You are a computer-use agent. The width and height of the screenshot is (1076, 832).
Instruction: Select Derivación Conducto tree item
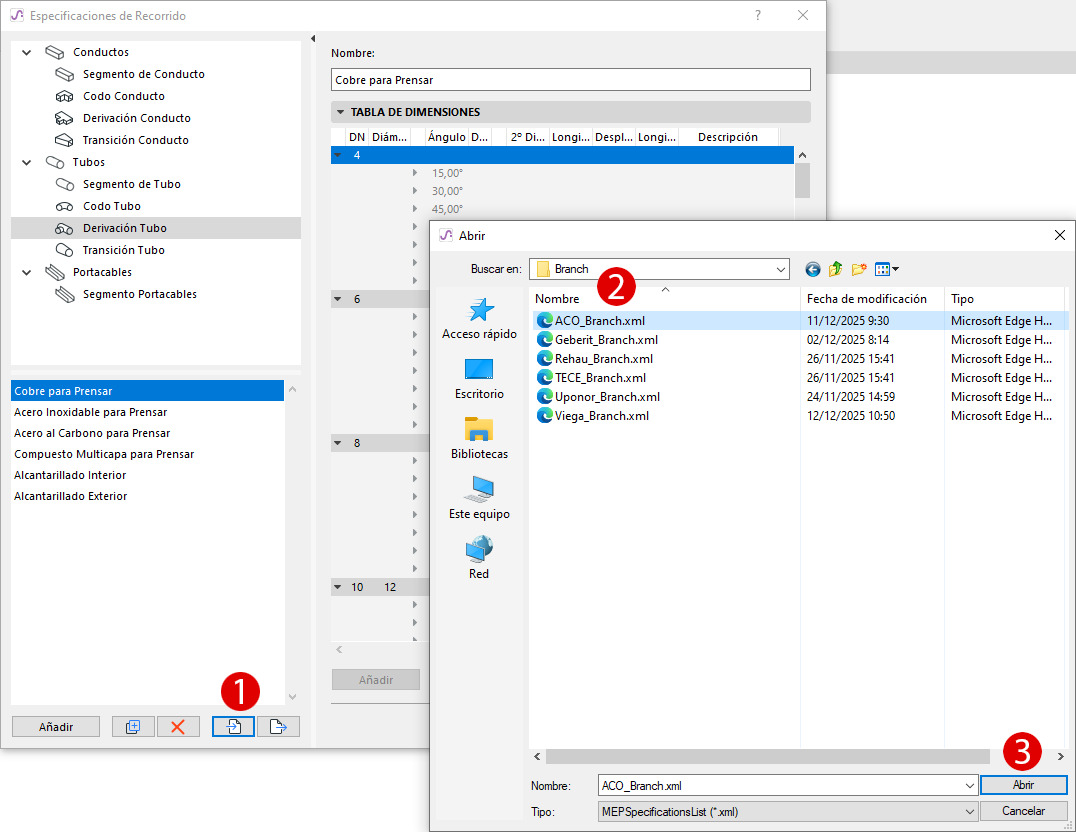tap(137, 118)
